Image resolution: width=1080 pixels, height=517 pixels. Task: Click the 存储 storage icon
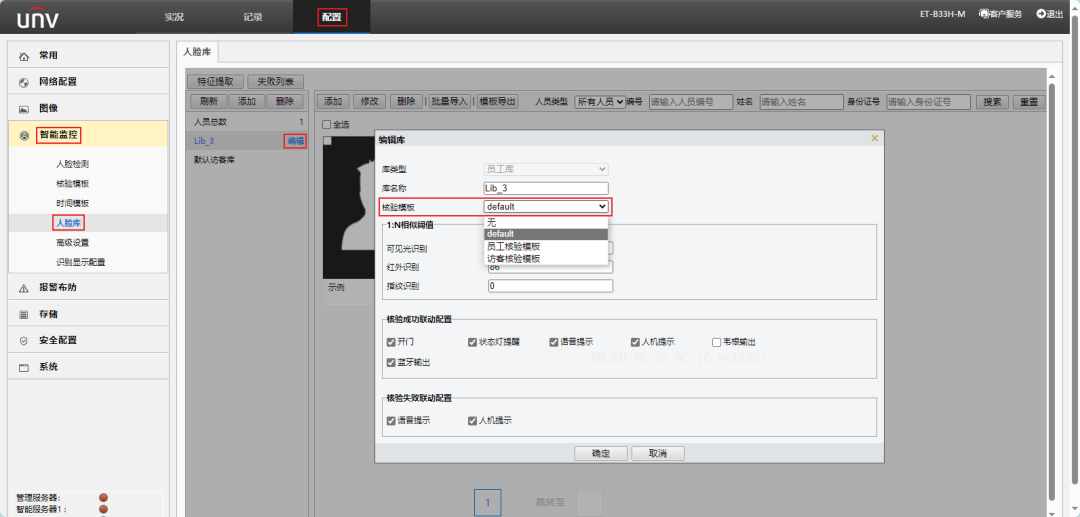[24, 314]
